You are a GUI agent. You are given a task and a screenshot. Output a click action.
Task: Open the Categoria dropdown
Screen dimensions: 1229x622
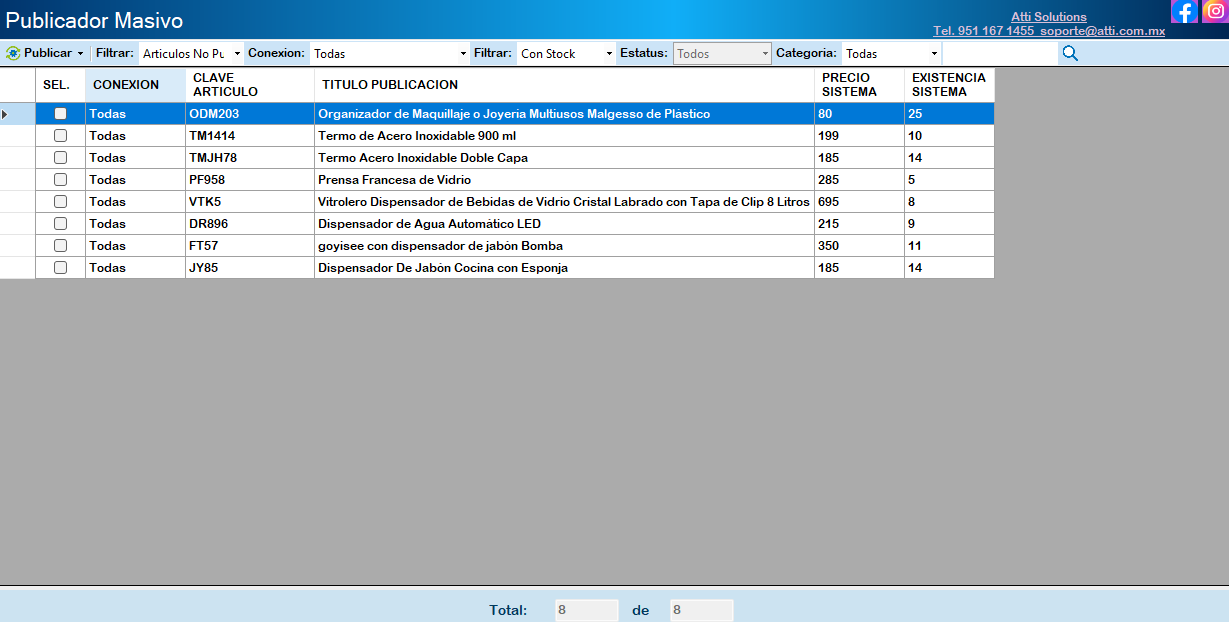(x=934, y=53)
